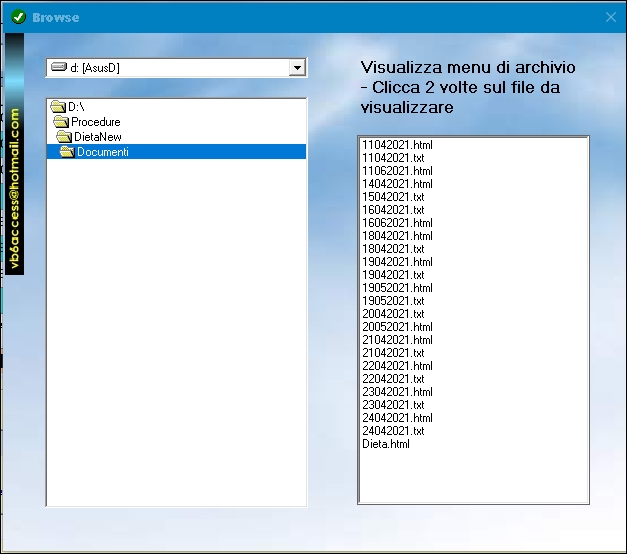Select file 21042021.html
Screen dimensions: 627x554
(397, 340)
